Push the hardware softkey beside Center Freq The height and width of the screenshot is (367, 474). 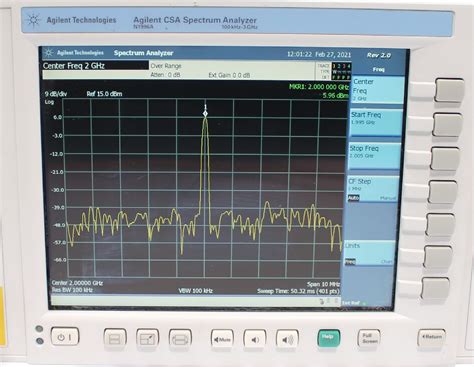(449, 90)
